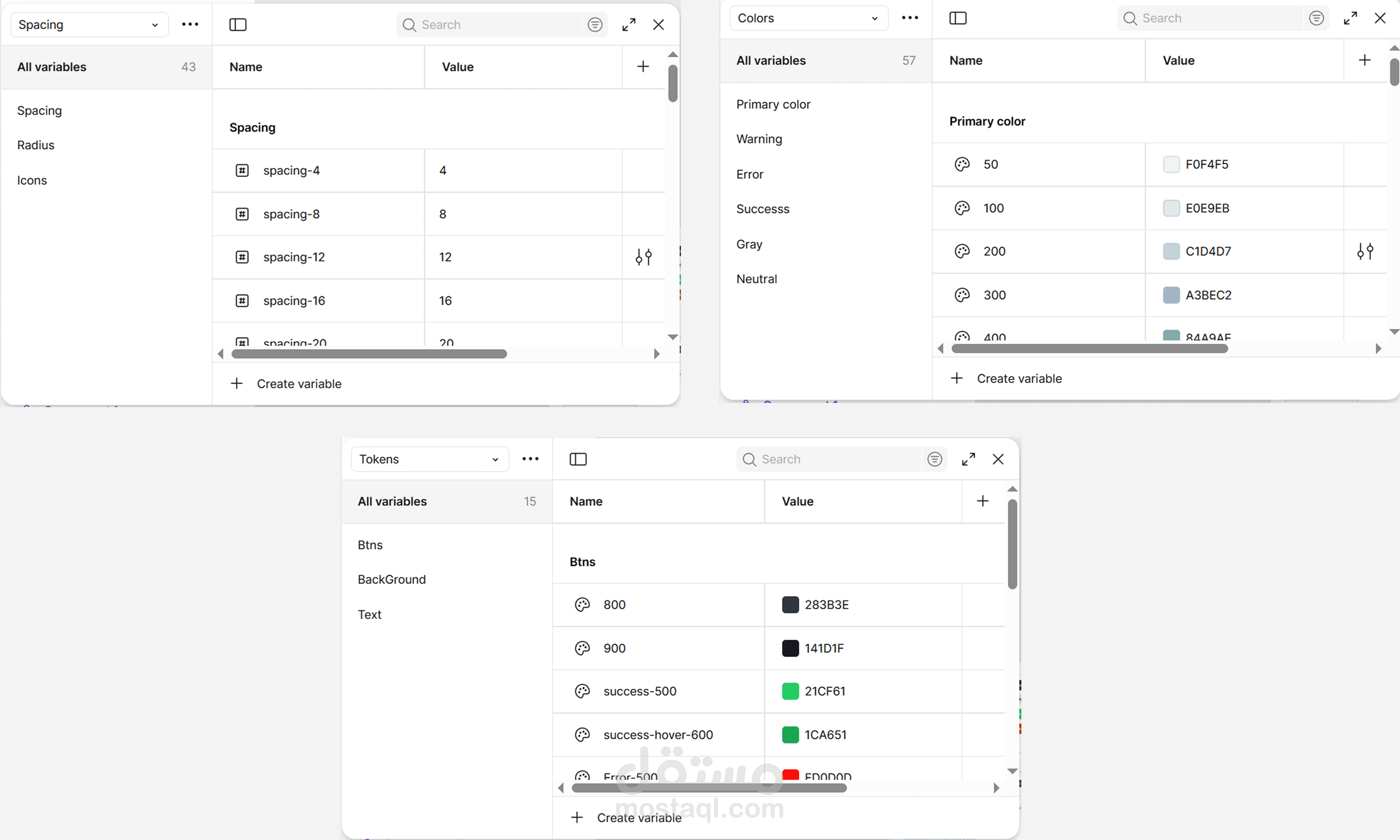
Task: Open the Tokens collection dropdown
Action: click(429, 459)
